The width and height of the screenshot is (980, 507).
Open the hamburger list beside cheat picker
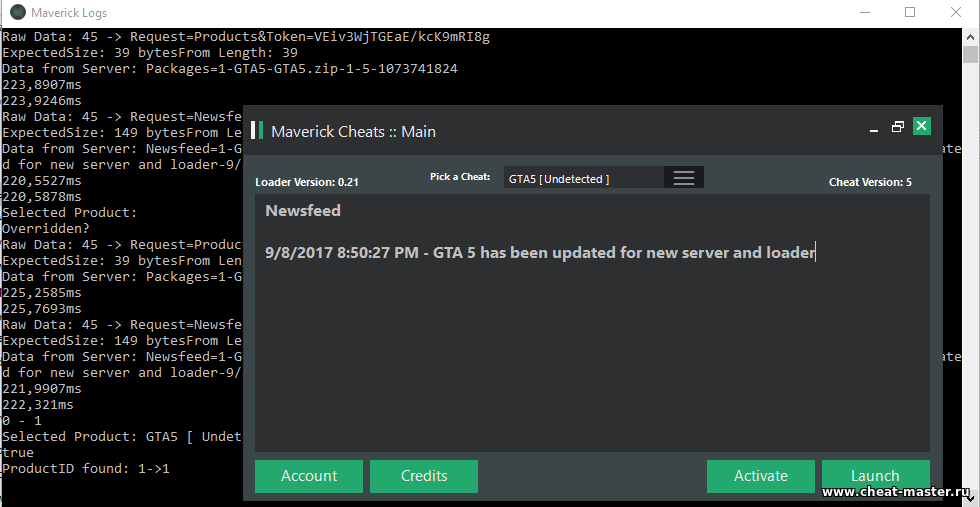pyautogui.click(x=684, y=177)
